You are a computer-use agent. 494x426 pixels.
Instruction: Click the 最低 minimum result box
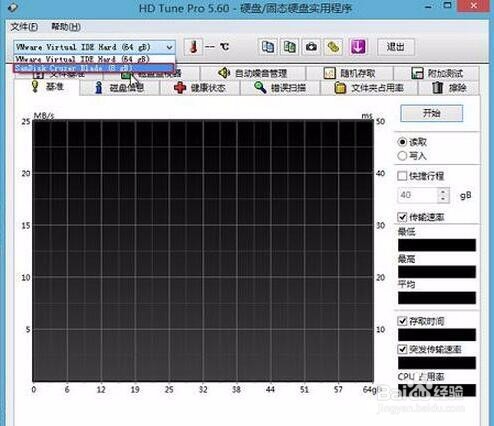[x=437, y=245]
